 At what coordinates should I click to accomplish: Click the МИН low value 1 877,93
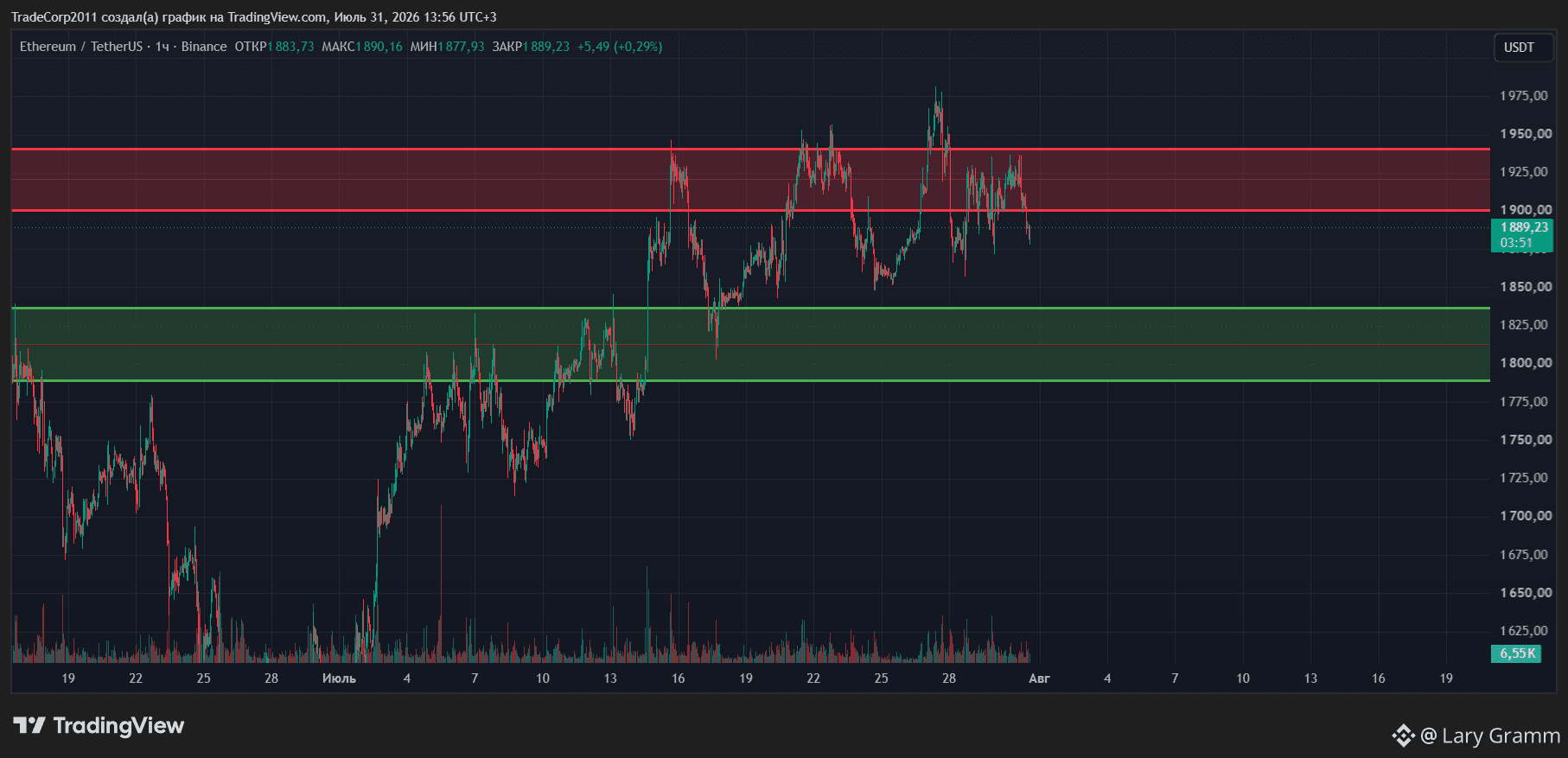click(461, 47)
